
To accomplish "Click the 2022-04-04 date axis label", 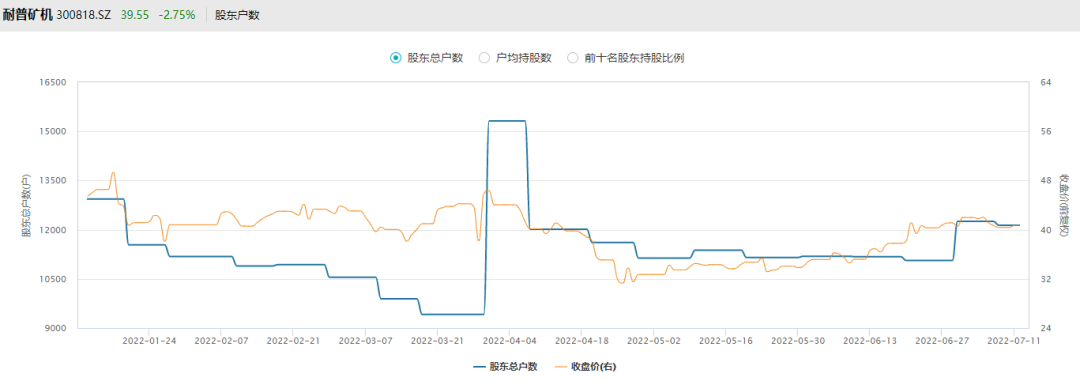I will [x=508, y=340].
